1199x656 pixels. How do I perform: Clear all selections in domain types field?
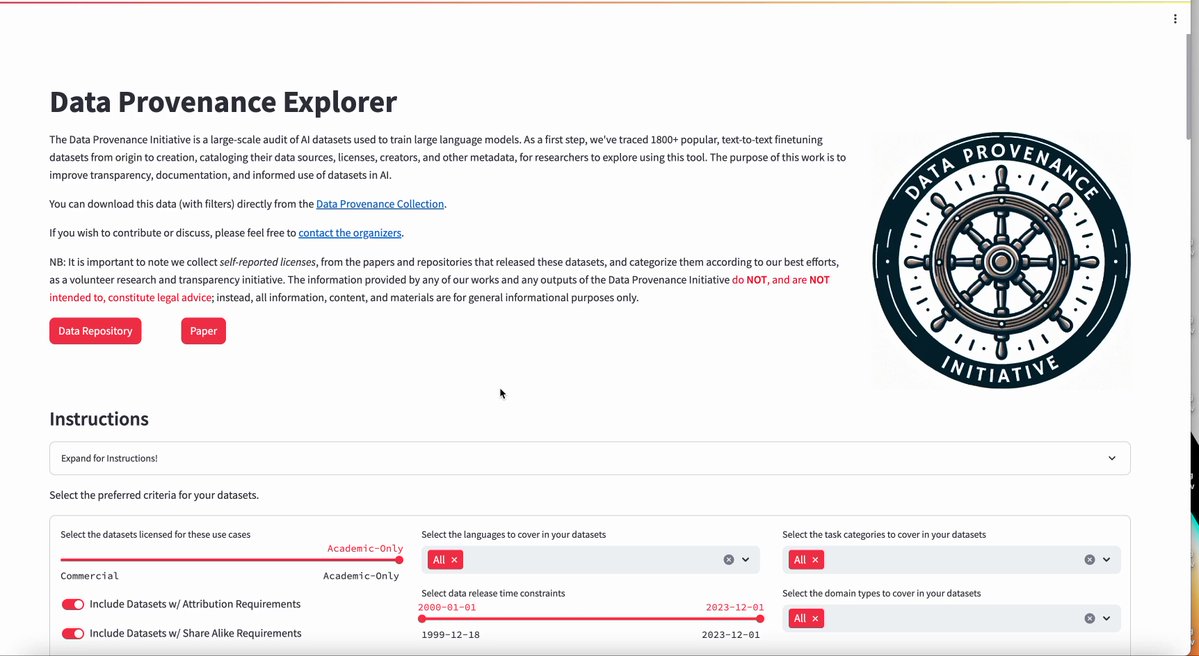pos(1090,619)
